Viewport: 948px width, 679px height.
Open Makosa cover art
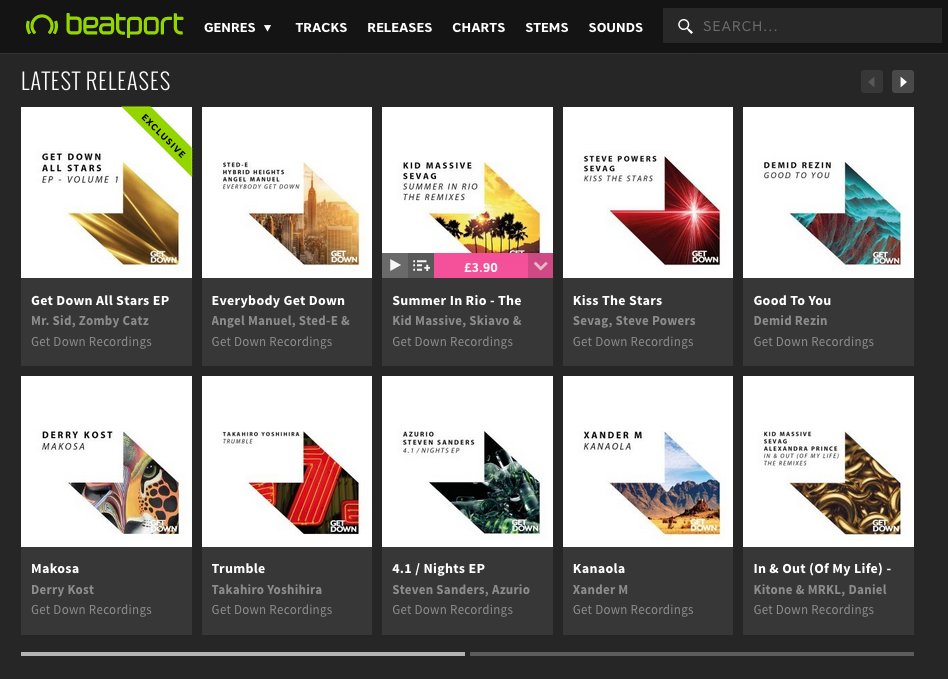[106, 461]
